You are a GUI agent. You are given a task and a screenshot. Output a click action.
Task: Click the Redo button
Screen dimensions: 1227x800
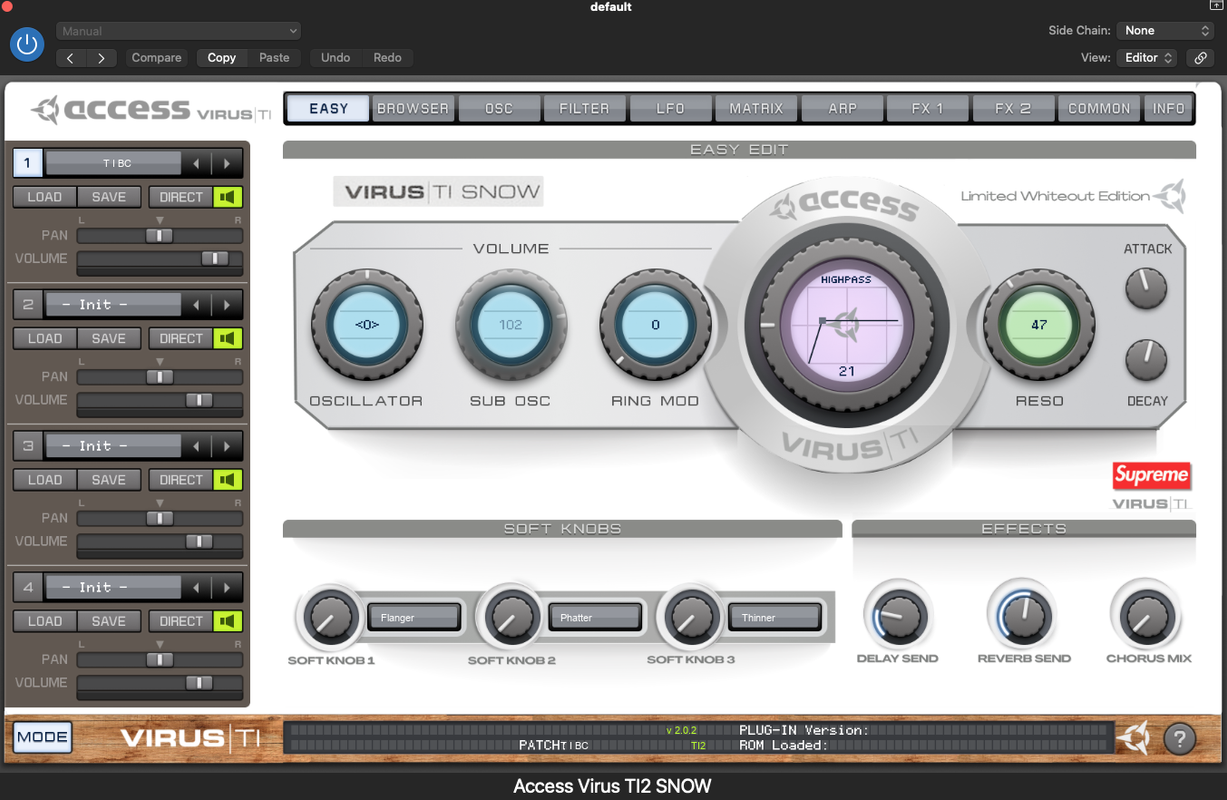[x=388, y=58]
